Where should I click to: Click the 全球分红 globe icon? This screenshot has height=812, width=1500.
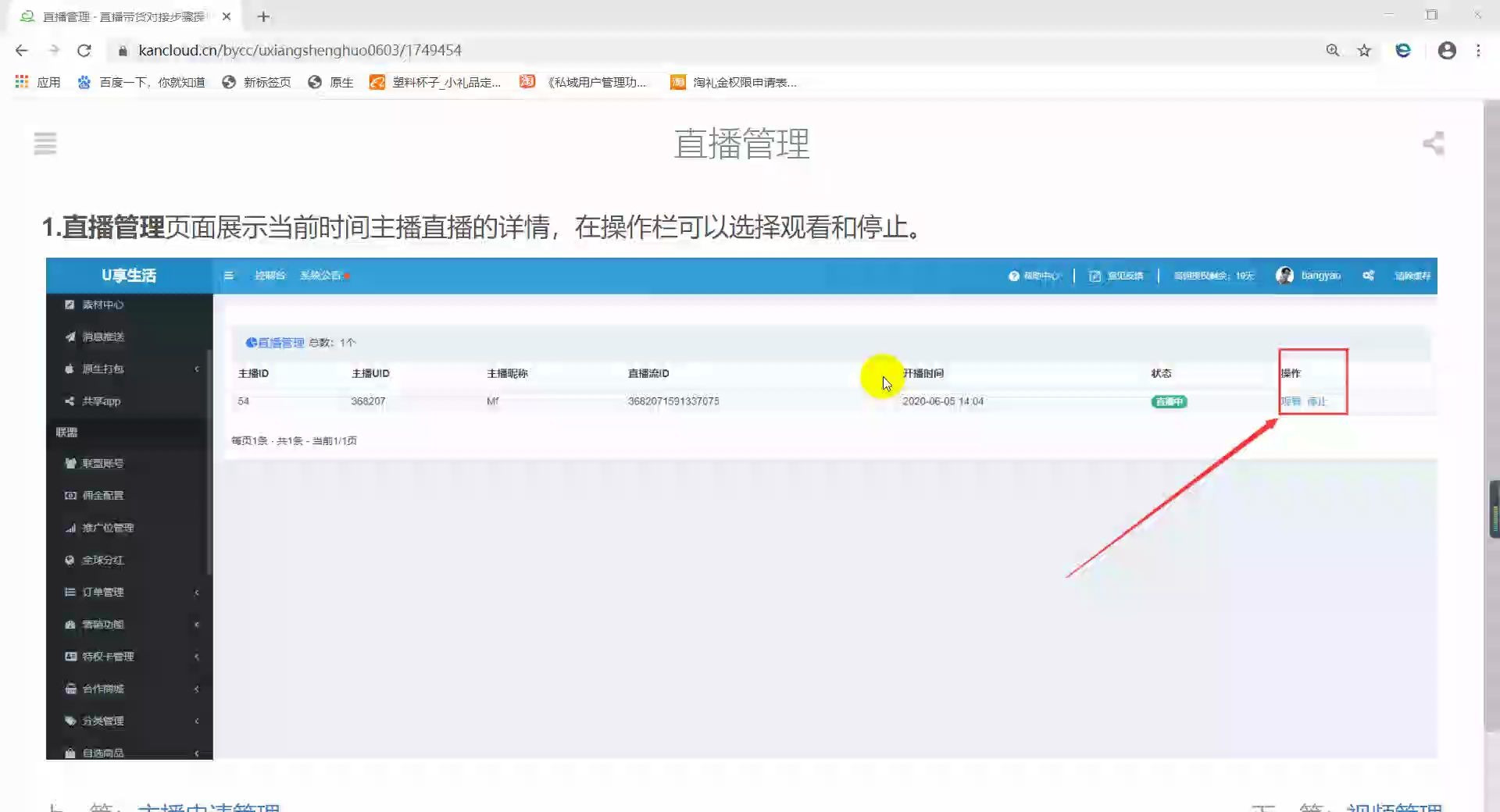70,560
